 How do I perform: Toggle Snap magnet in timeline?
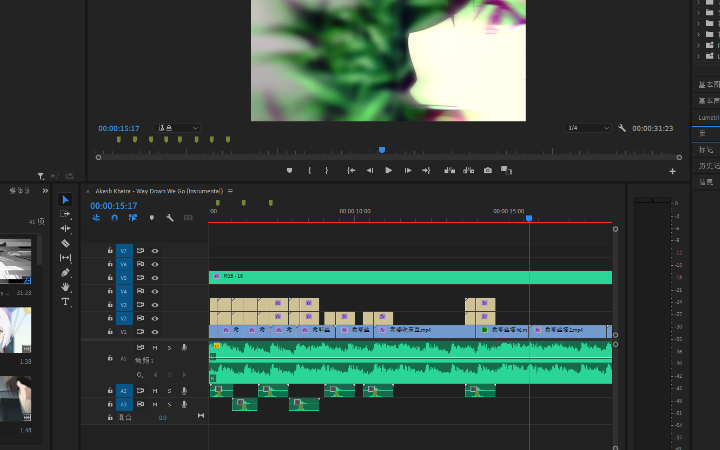pos(114,218)
